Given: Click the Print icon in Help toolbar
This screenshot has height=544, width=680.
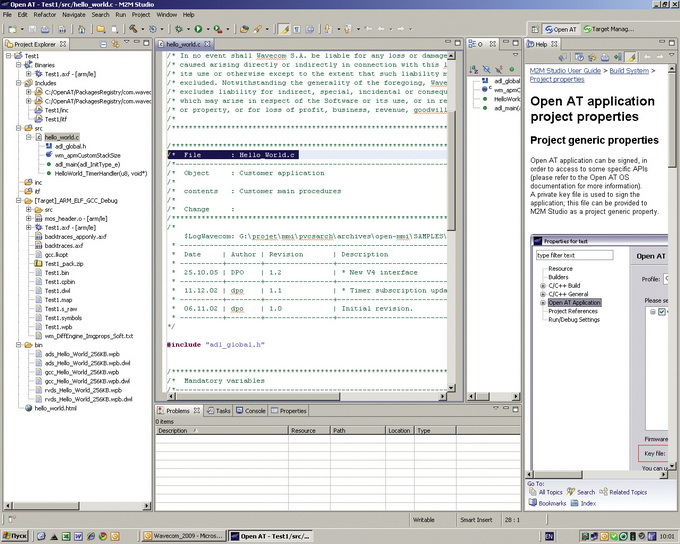Looking at the screenshot, I should tap(605, 57).
